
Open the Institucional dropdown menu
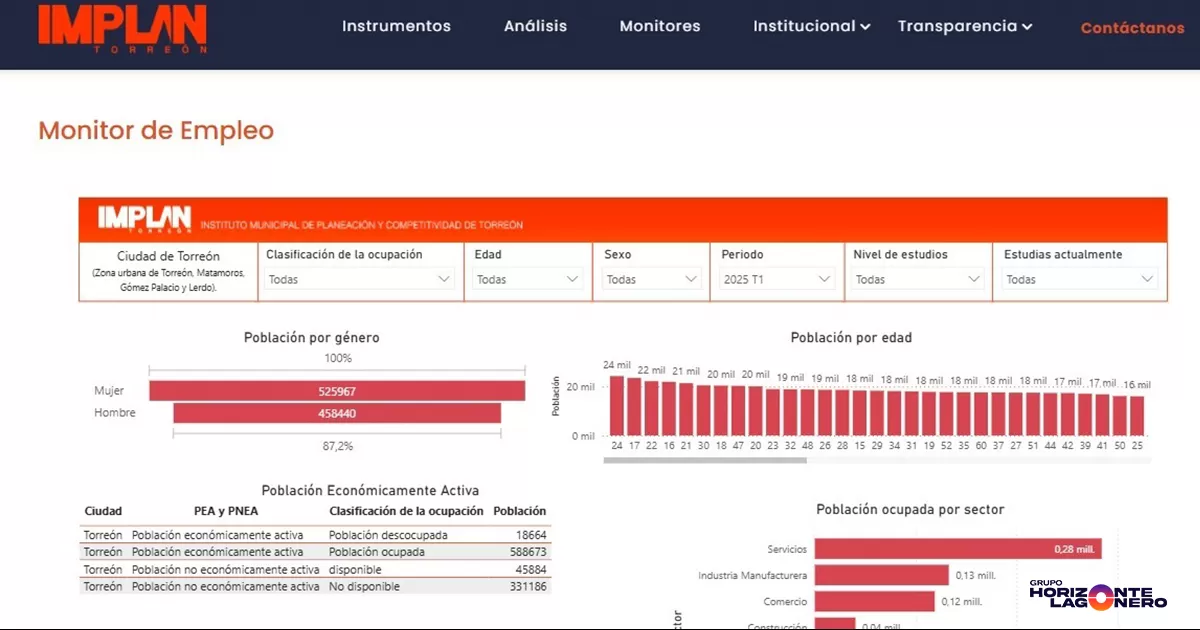[811, 27]
